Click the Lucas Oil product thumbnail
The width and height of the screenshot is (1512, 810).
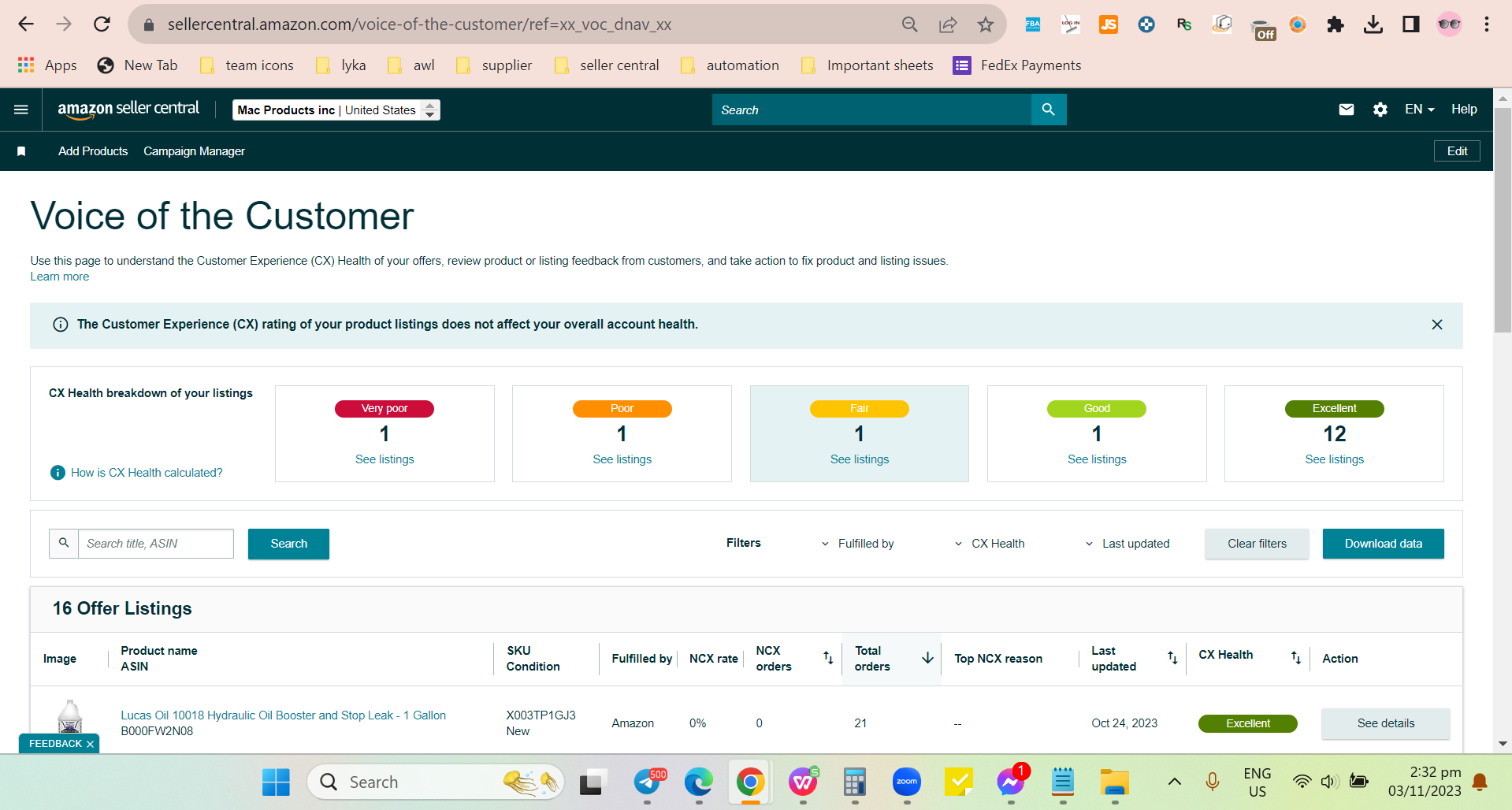click(70, 719)
